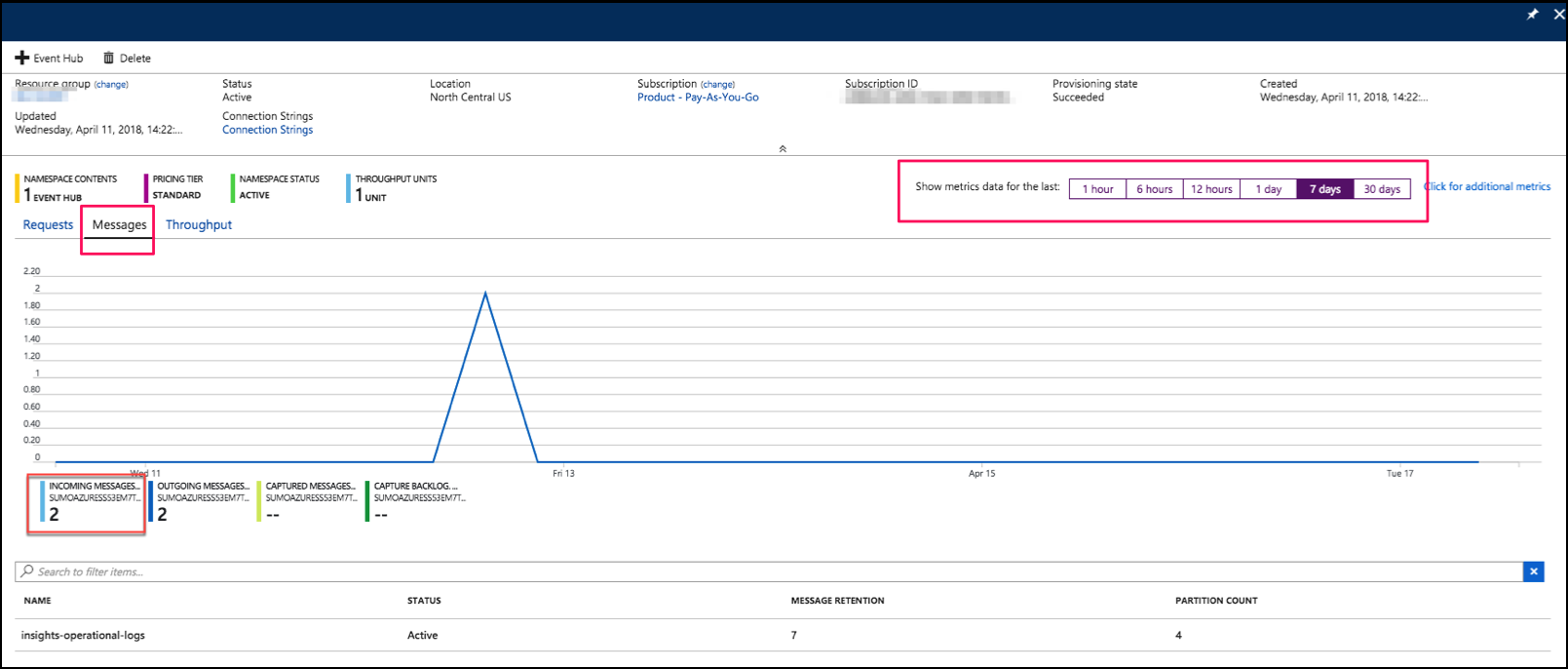Switch to the Throughput tab
This screenshot has height=669, width=1568.
199,225
